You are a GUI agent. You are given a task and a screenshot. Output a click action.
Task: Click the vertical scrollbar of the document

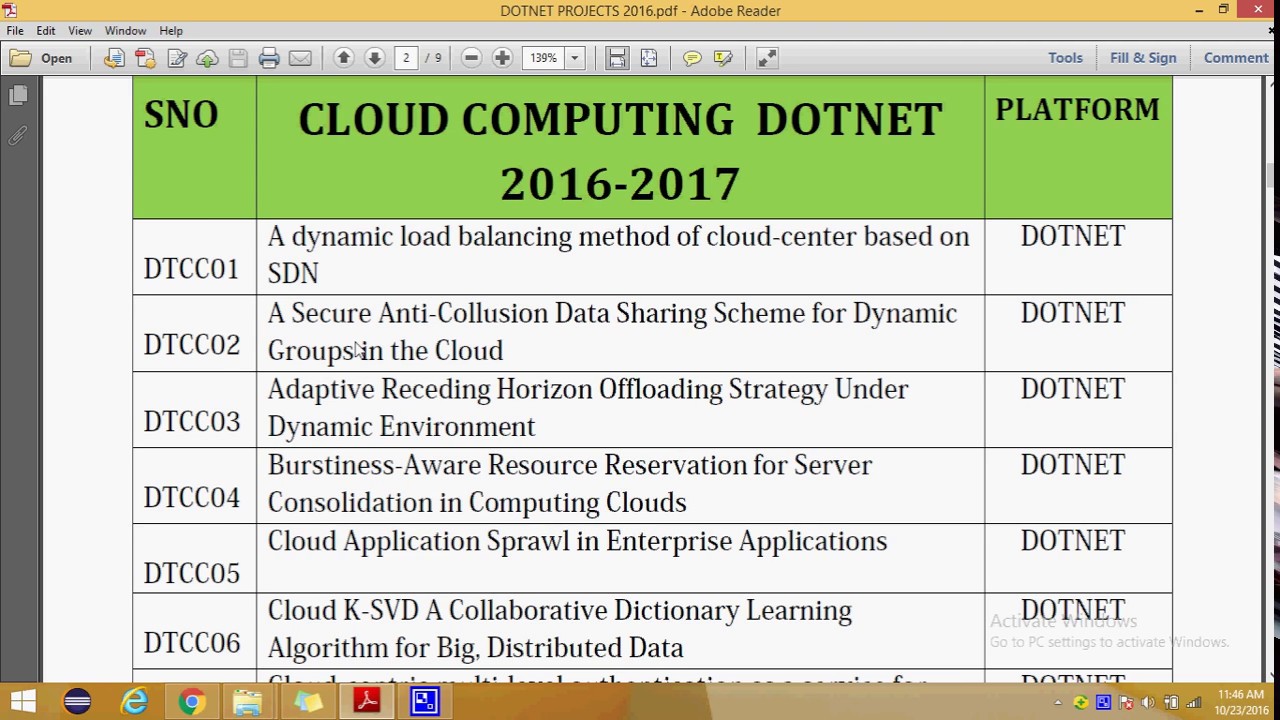(1271, 380)
